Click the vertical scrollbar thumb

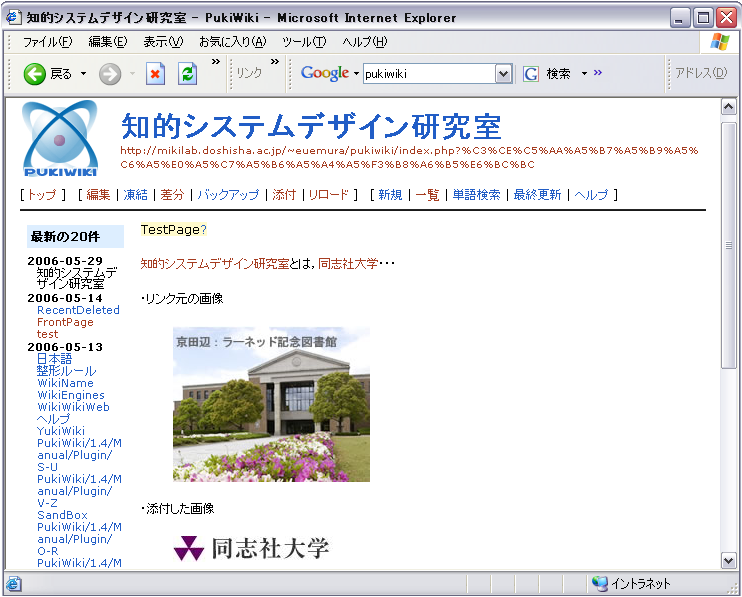tap(728, 245)
